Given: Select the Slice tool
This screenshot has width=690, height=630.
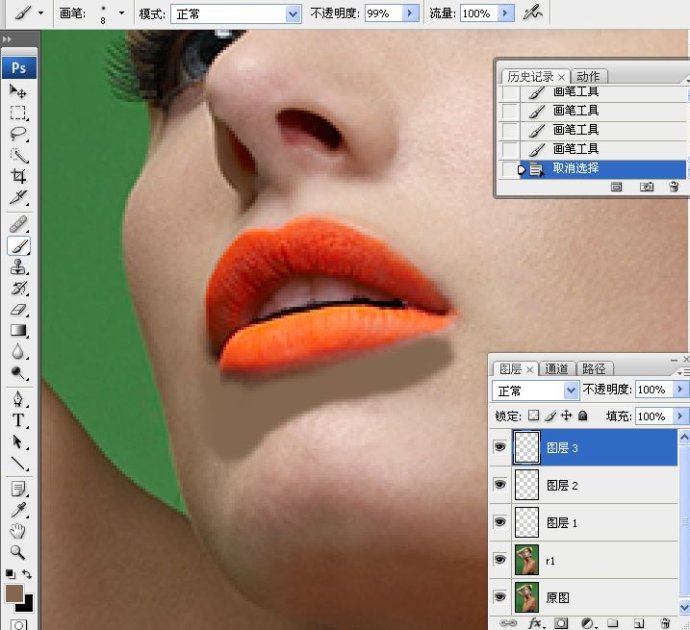Looking at the screenshot, I should tap(18, 197).
